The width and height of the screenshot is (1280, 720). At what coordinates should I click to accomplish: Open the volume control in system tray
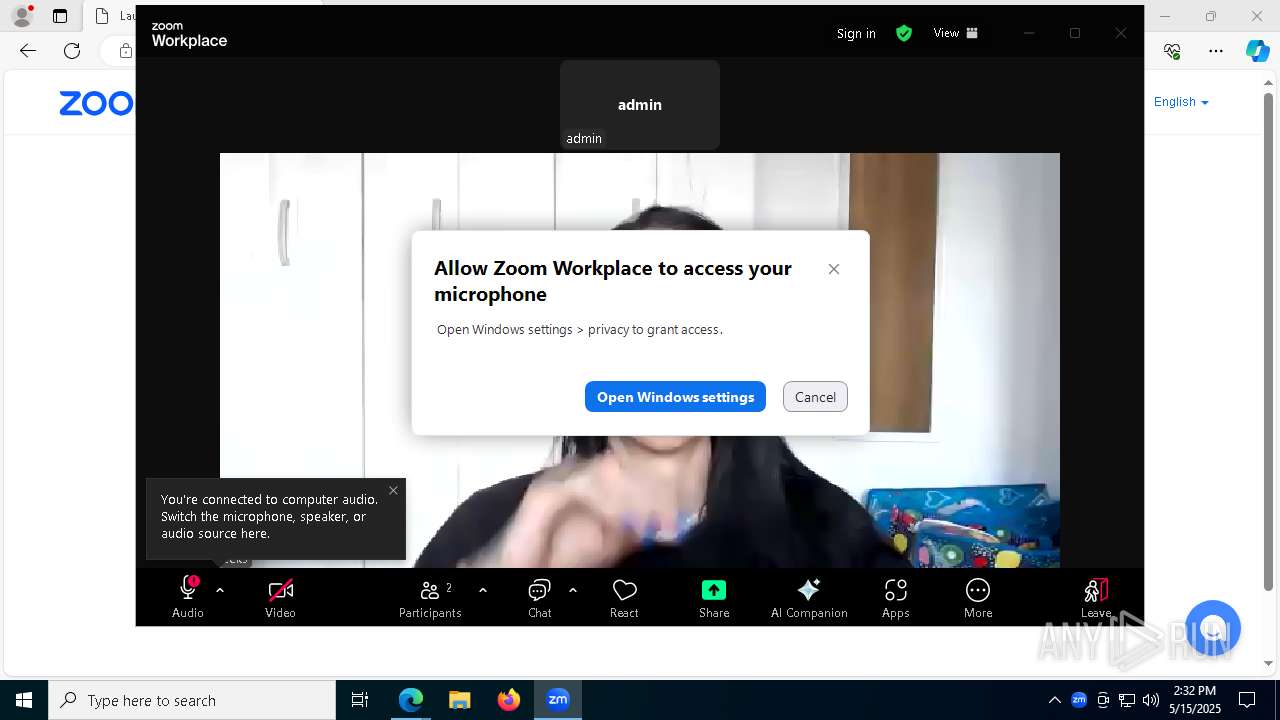pyautogui.click(x=1151, y=700)
